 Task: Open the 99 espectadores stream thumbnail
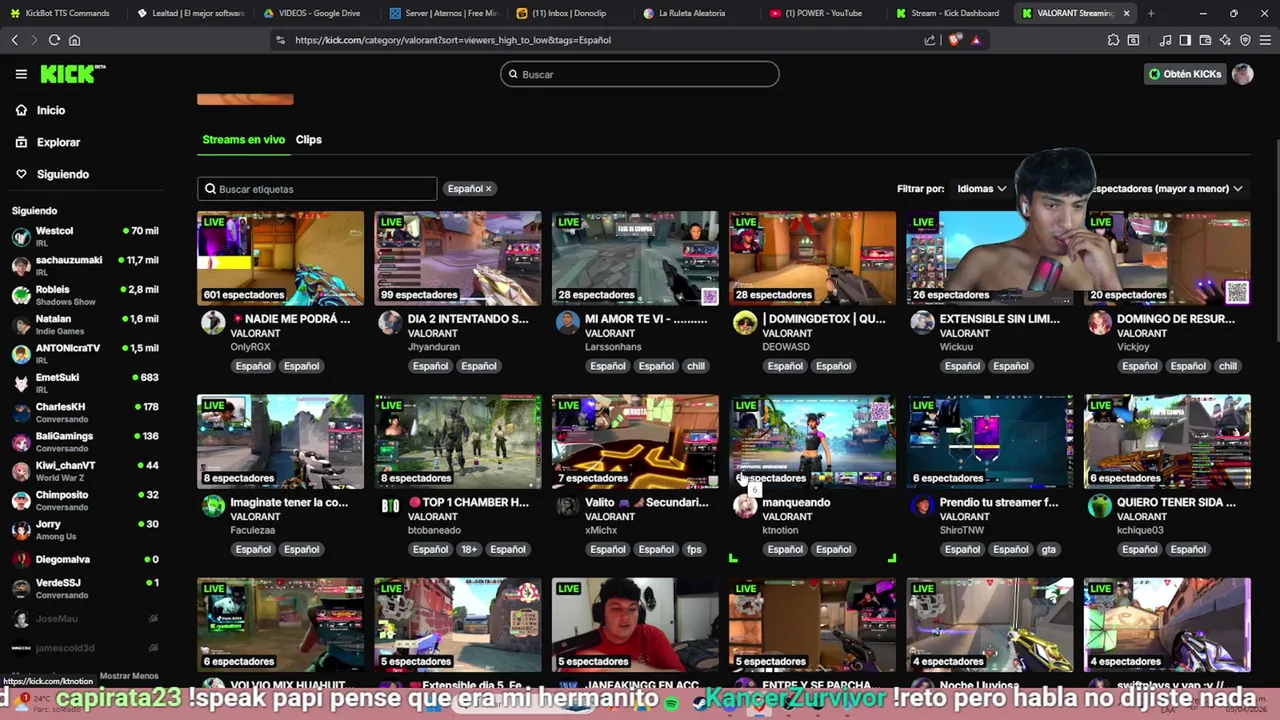(x=458, y=257)
